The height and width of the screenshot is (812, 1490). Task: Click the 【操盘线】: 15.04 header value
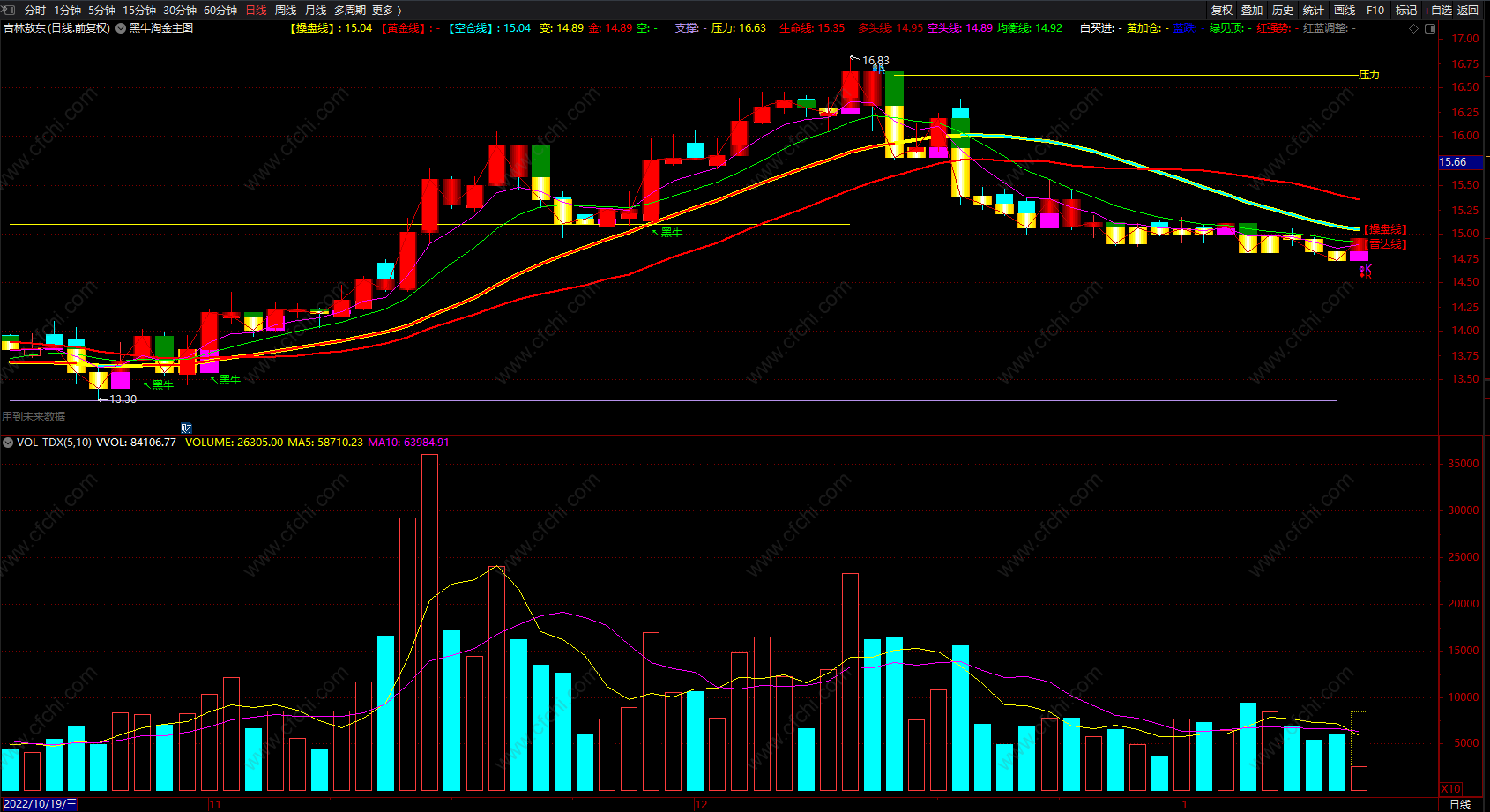(332, 28)
